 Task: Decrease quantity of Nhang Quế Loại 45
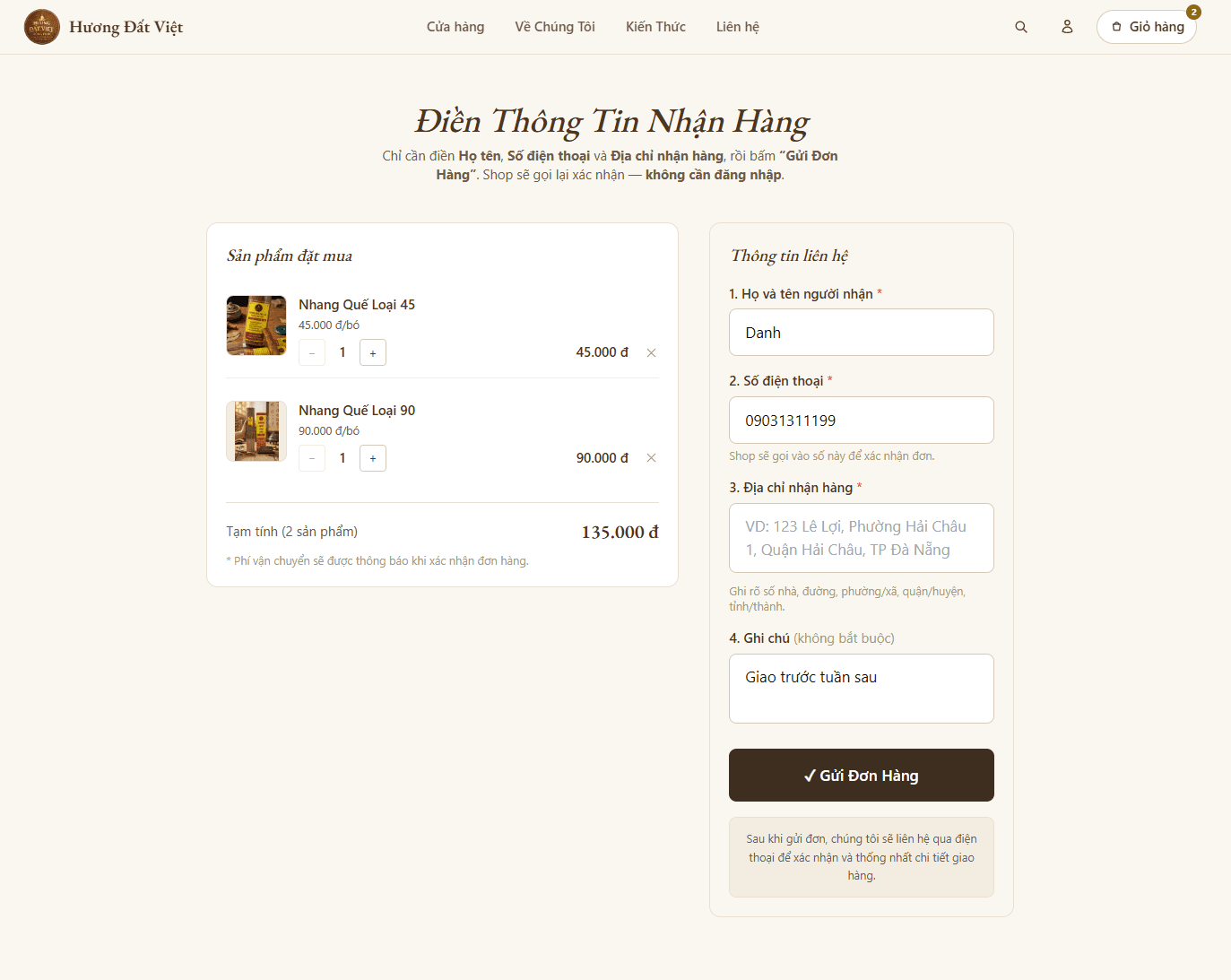(x=312, y=352)
